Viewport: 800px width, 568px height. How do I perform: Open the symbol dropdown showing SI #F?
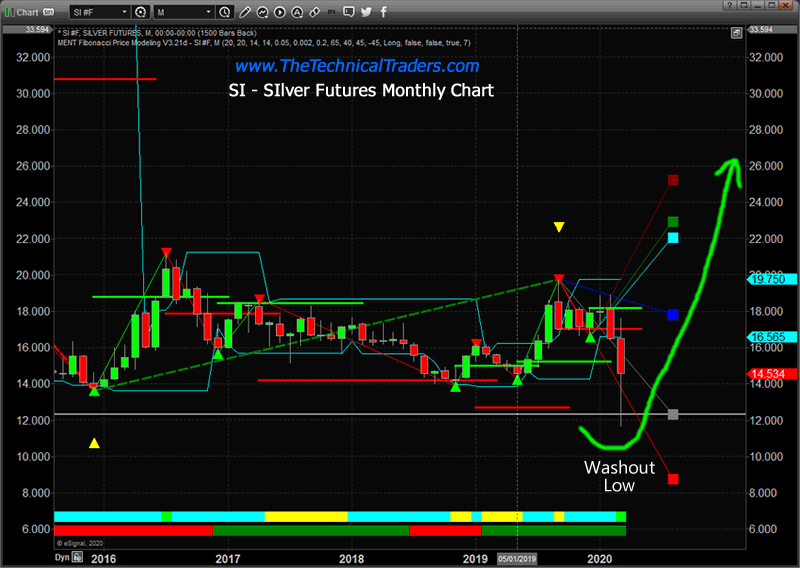(100, 12)
